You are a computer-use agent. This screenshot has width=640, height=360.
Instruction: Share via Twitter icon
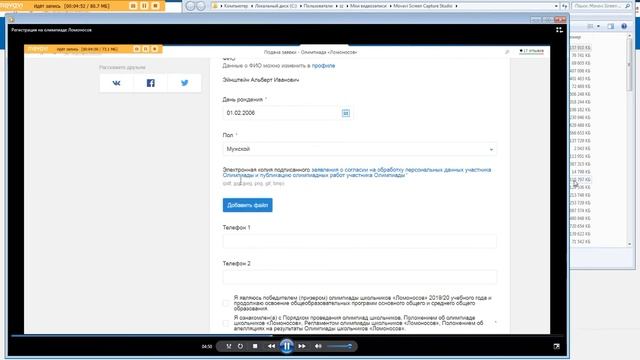[x=184, y=83]
